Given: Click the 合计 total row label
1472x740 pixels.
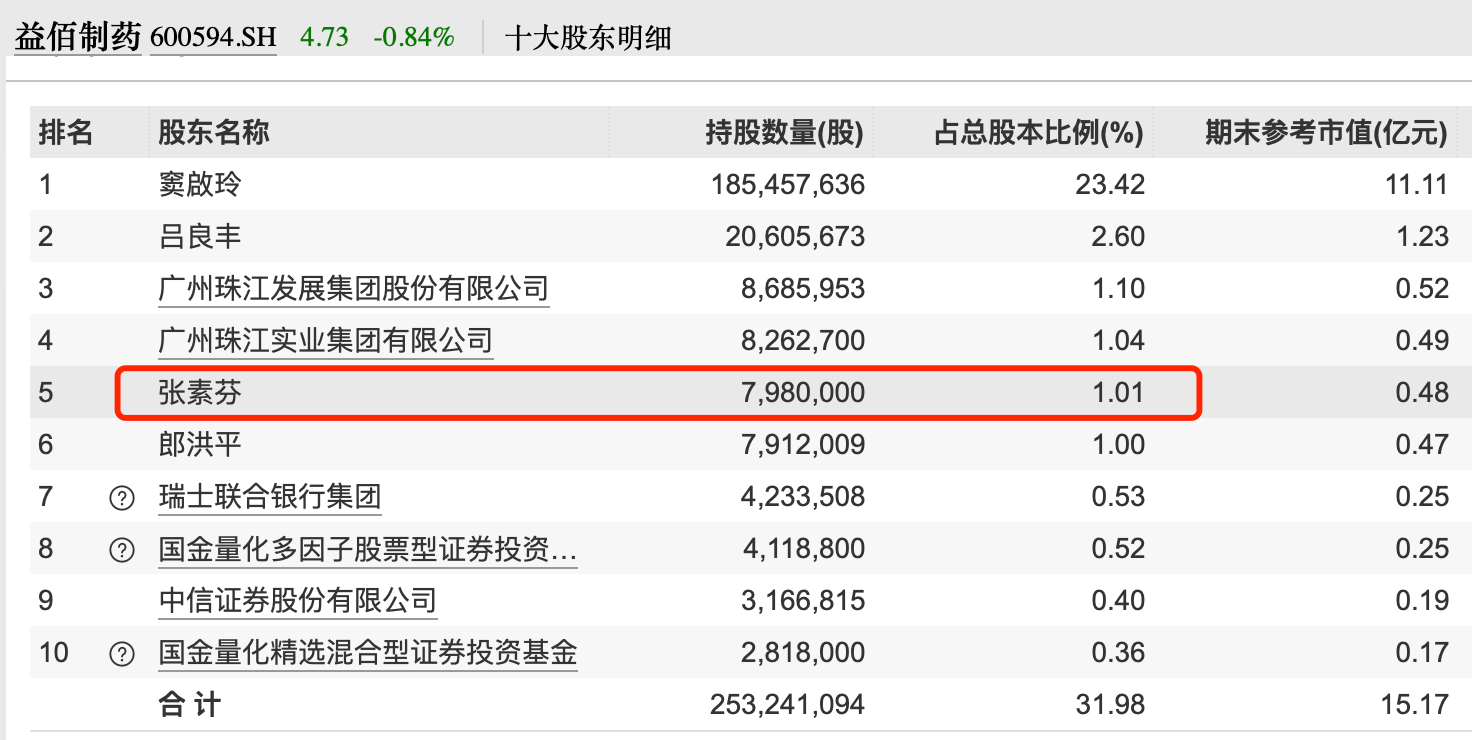Looking at the screenshot, I should (190, 705).
